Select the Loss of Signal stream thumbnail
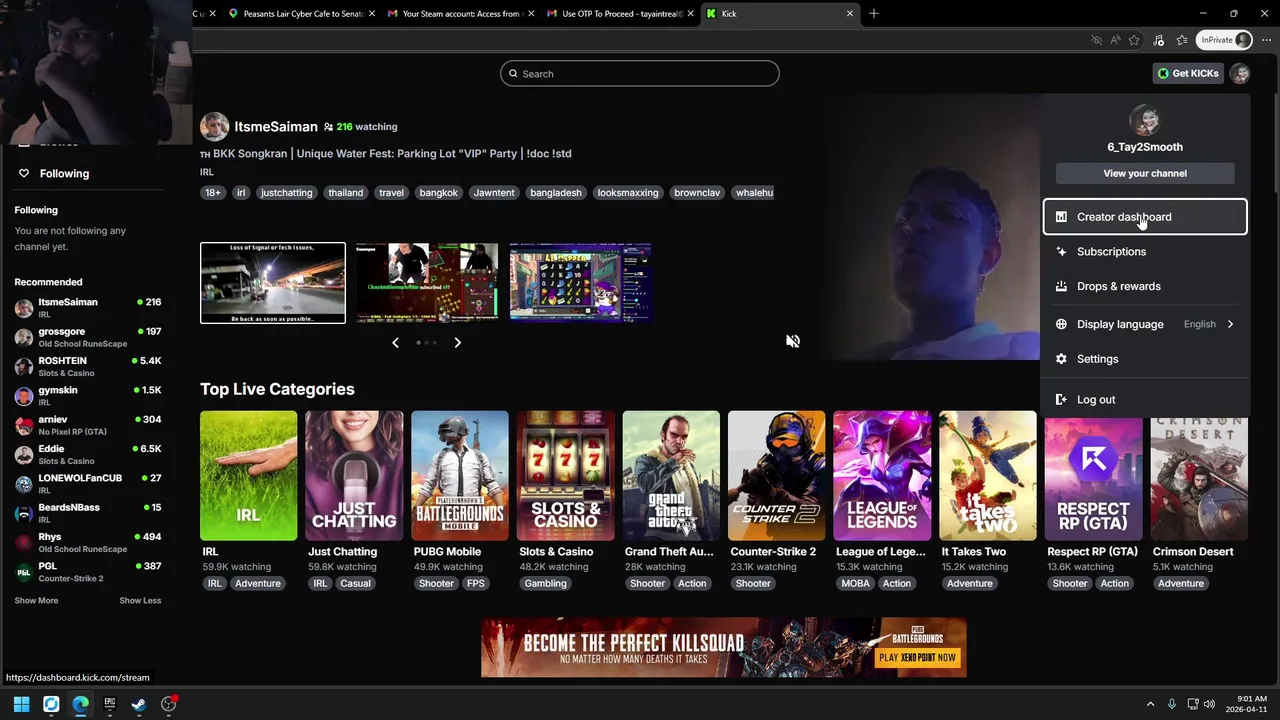This screenshot has width=1280, height=720. tap(273, 283)
